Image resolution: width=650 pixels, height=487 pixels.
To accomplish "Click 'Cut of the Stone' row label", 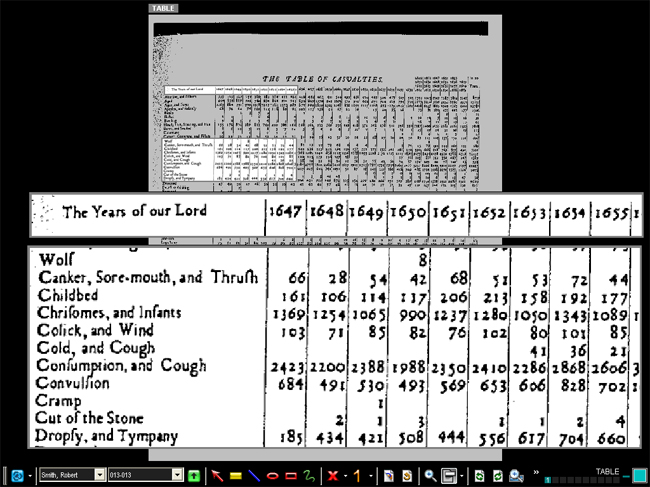I will click(89, 418).
